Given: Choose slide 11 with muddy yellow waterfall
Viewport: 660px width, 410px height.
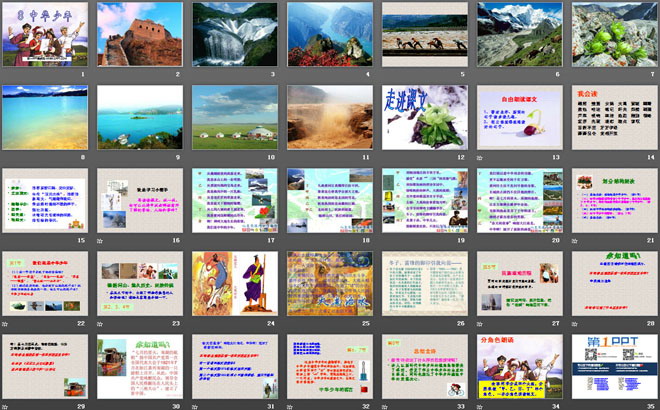Looking at the screenshot, I should pos(329,116).
